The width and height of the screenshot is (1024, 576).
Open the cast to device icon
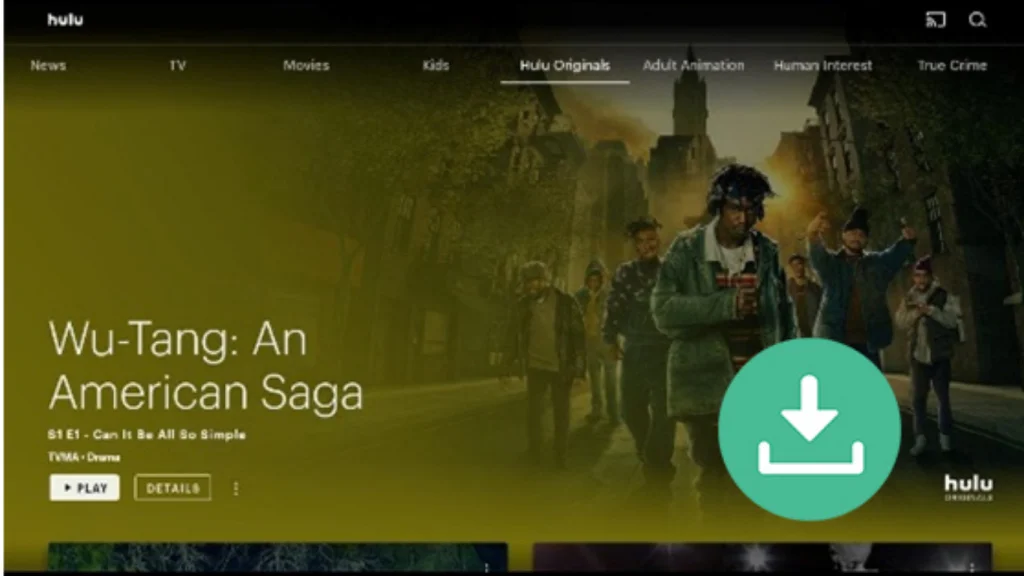coord(935,20)
